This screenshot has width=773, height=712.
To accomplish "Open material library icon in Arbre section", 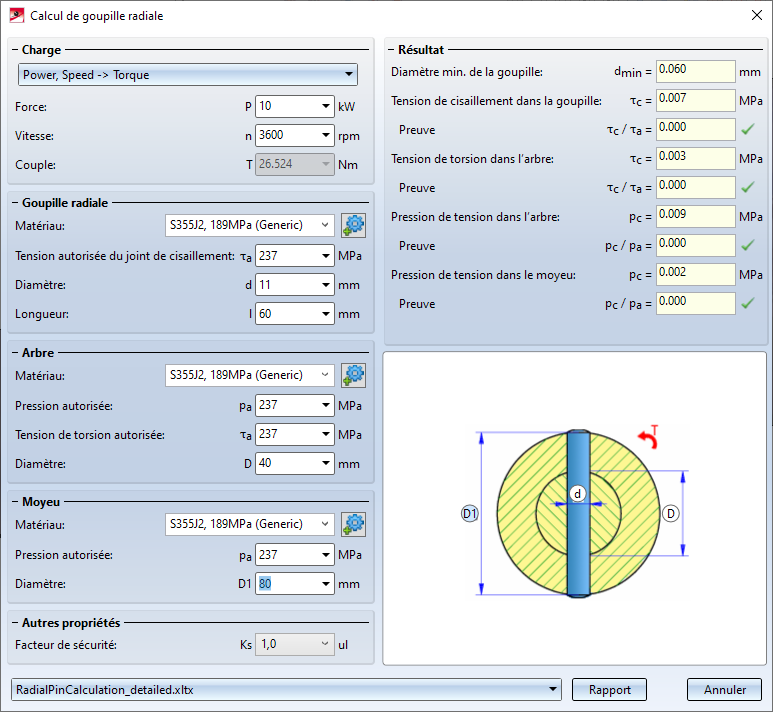I will point(353,375).
